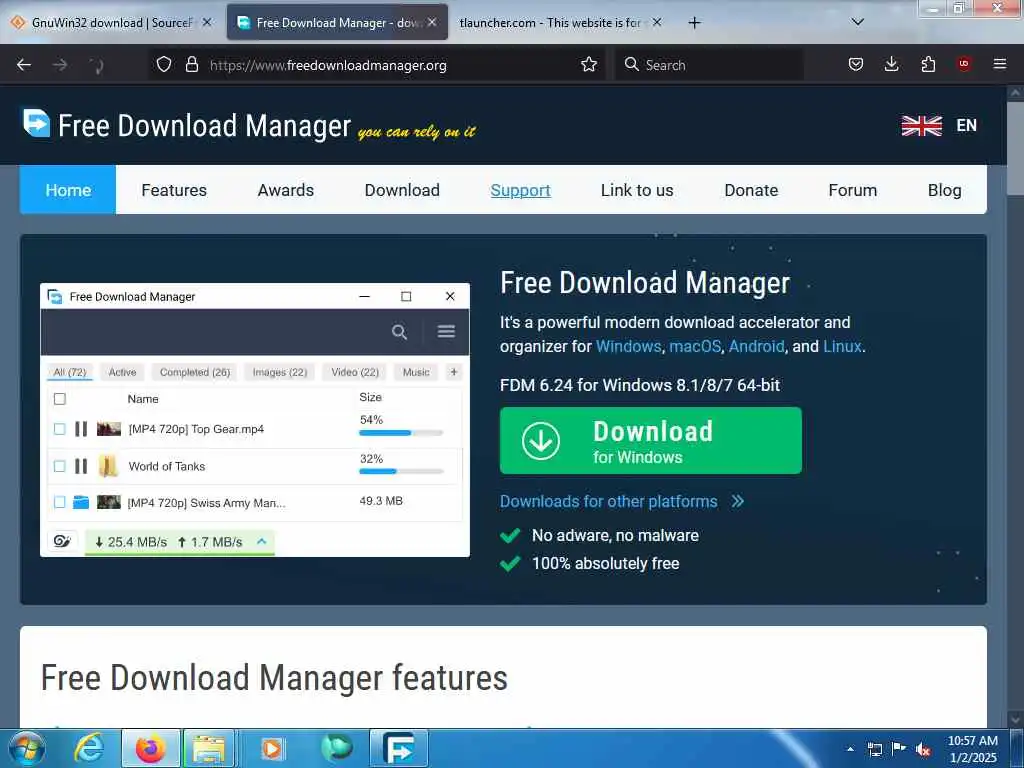
Task: Click the network tray icon
Action: (x=874, y=749)
